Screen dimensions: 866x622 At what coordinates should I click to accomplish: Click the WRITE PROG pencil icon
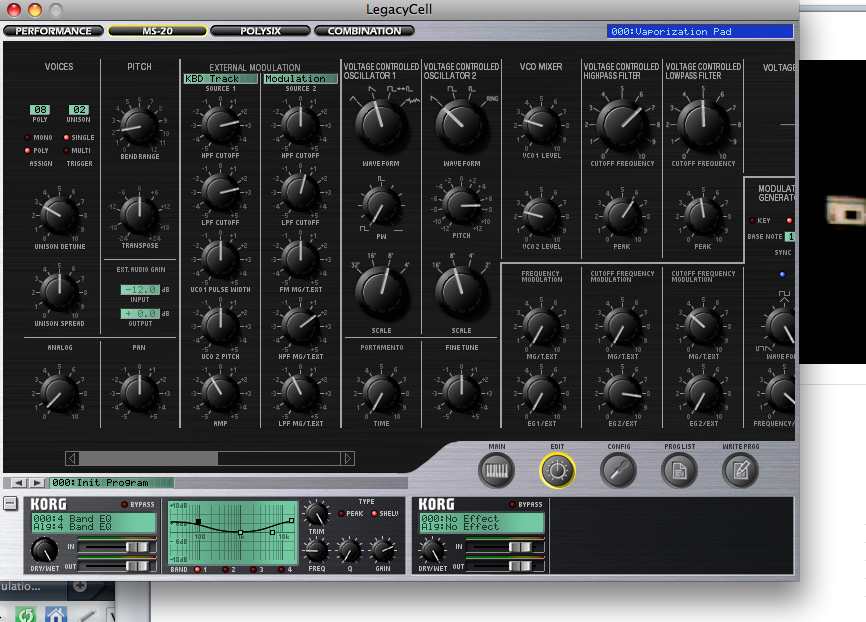click(x=741, y=471)
